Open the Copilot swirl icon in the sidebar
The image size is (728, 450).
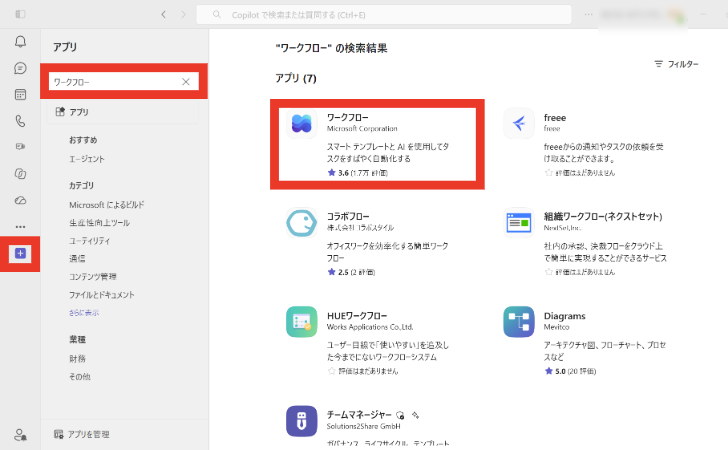pos(20,174)
